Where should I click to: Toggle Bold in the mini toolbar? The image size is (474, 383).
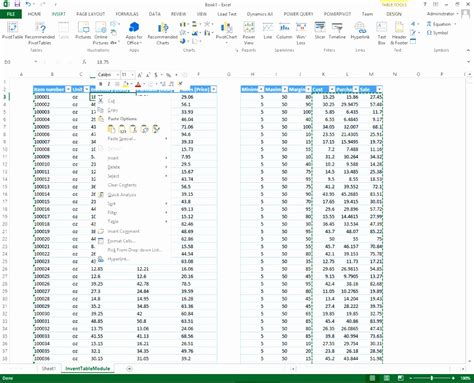click(x=101, y=84)
